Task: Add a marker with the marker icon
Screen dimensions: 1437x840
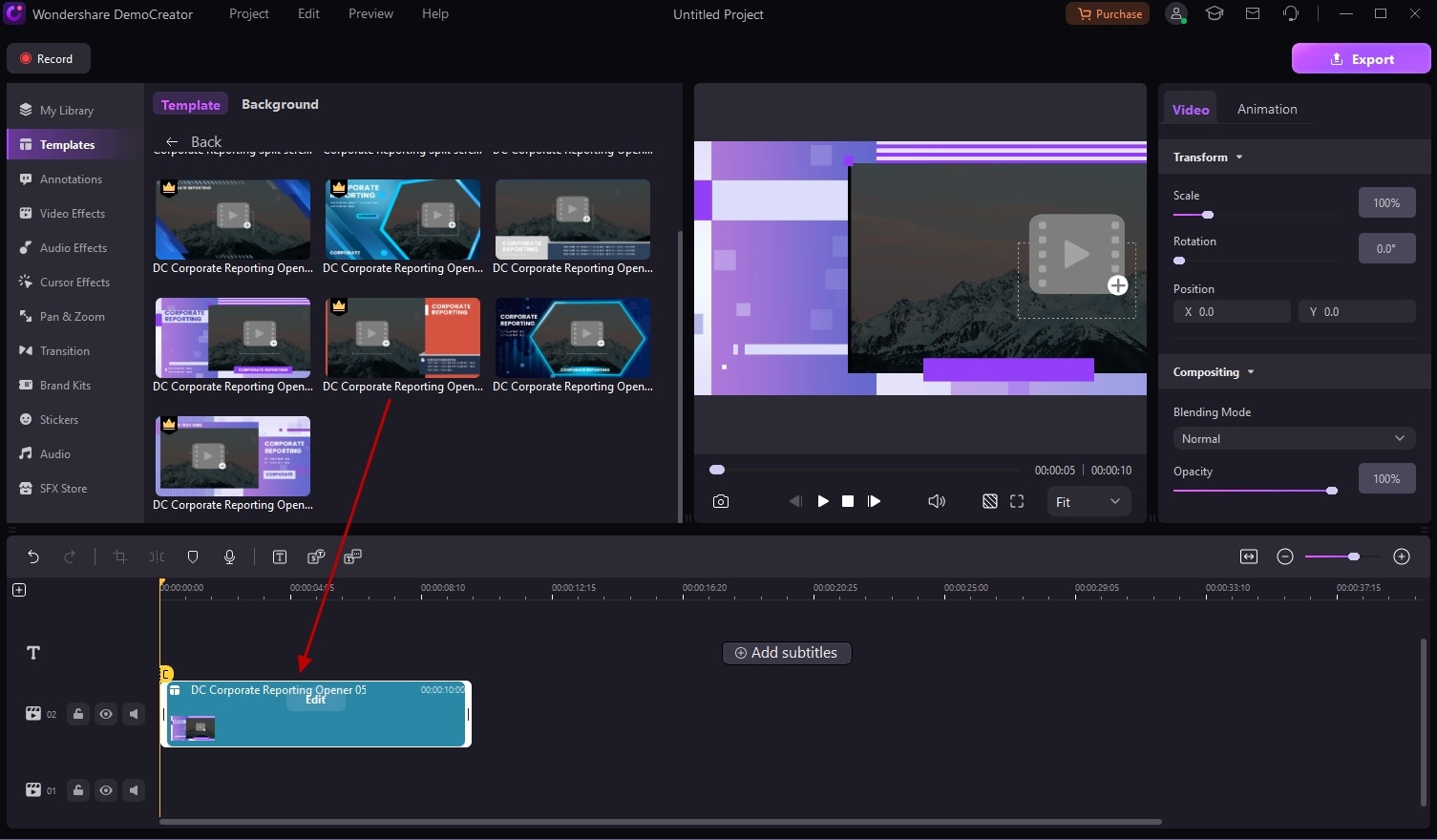Action: coord(193,556)
